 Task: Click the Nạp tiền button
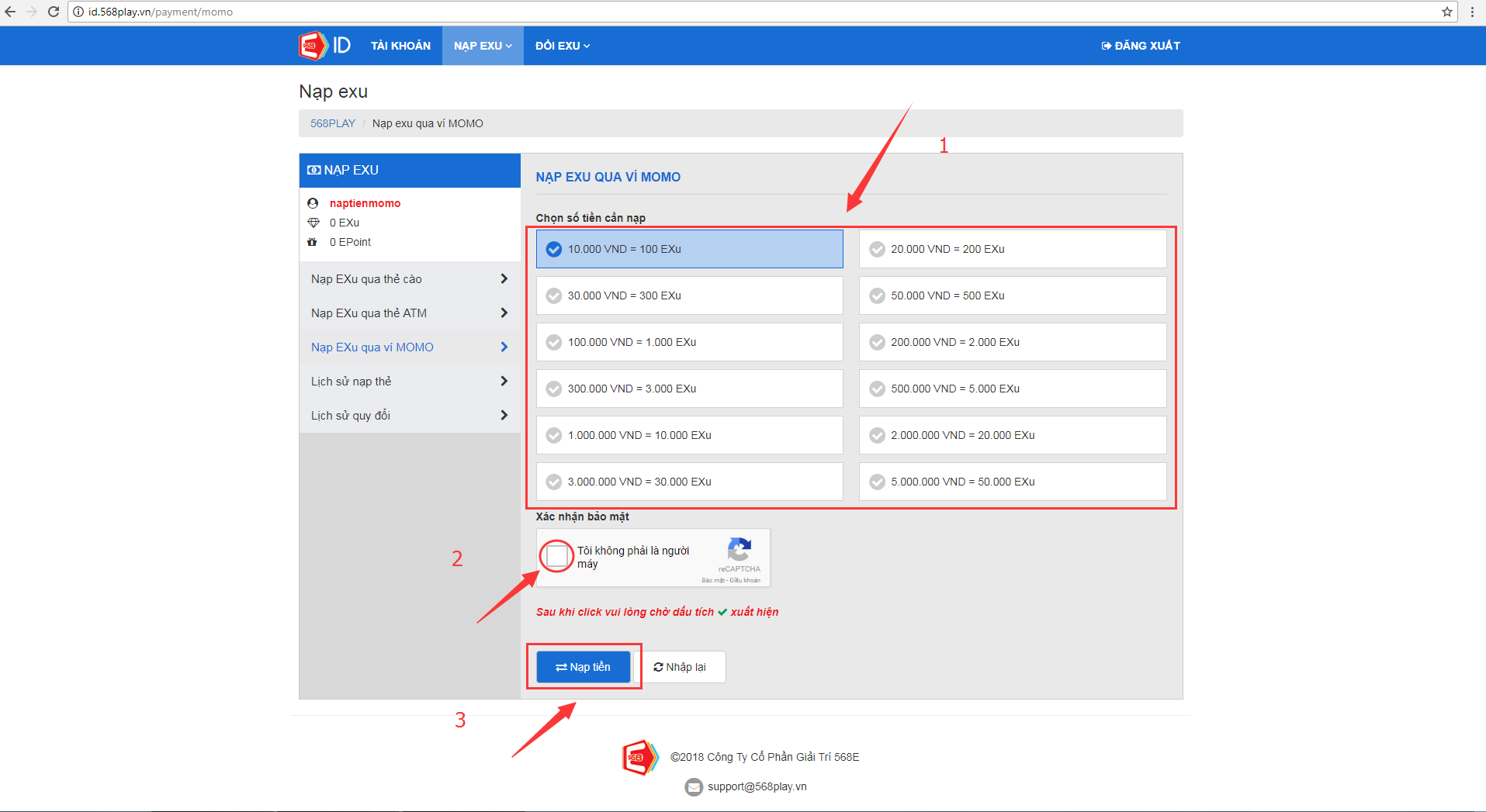tap(583, 667)
